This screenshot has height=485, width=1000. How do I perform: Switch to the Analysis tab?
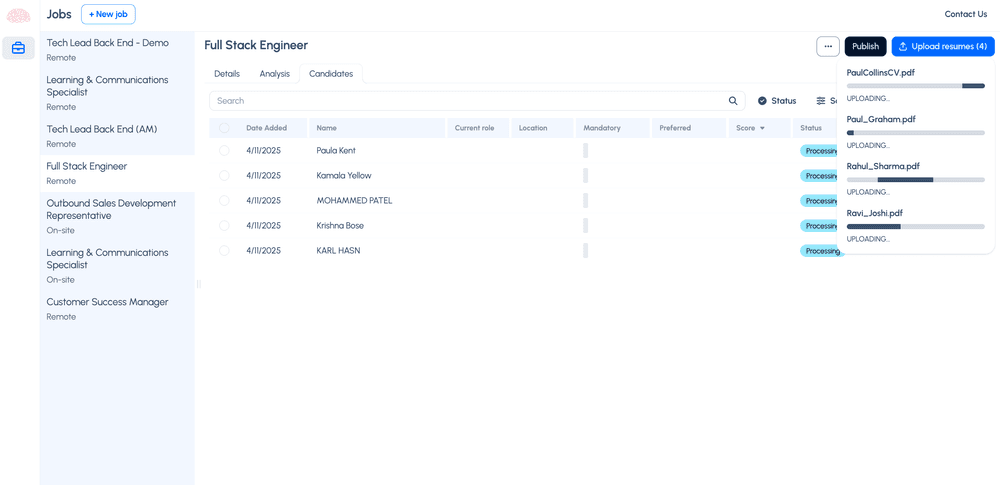point(274,74)
